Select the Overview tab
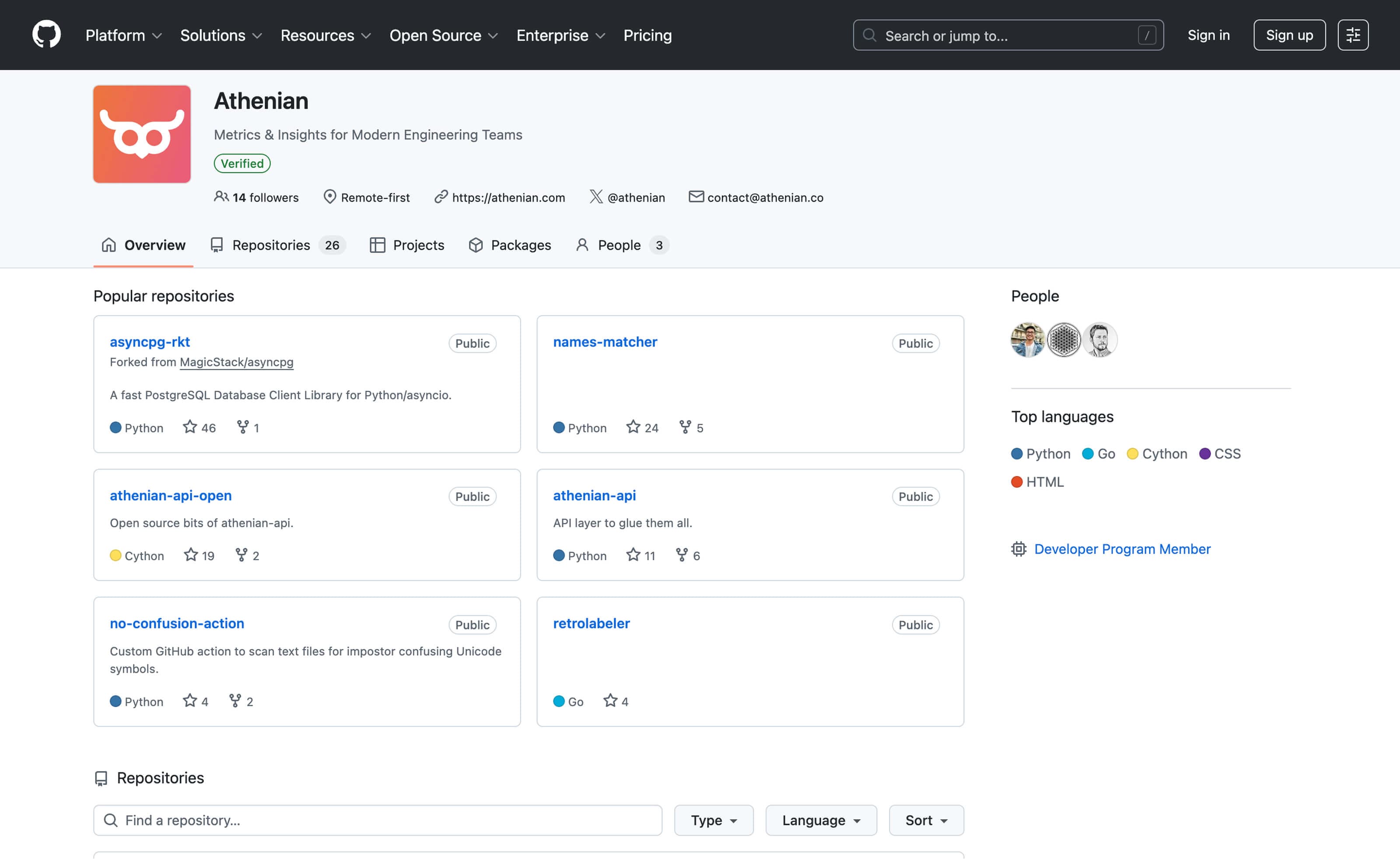The height and width of the screenshot is (859, 1400). pos(143,245)
